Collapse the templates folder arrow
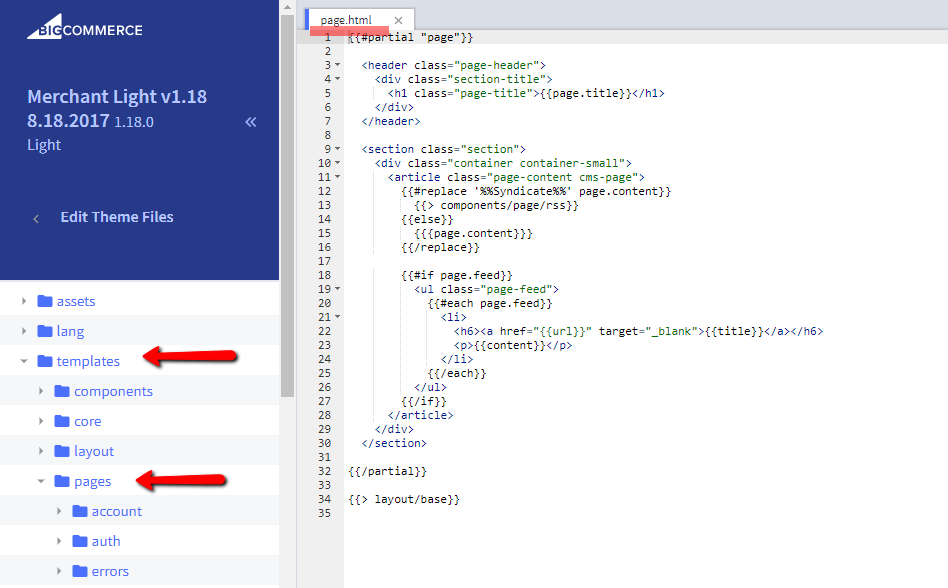The height and width of the screenshot is (588, 948). click(x=24, y=361)
